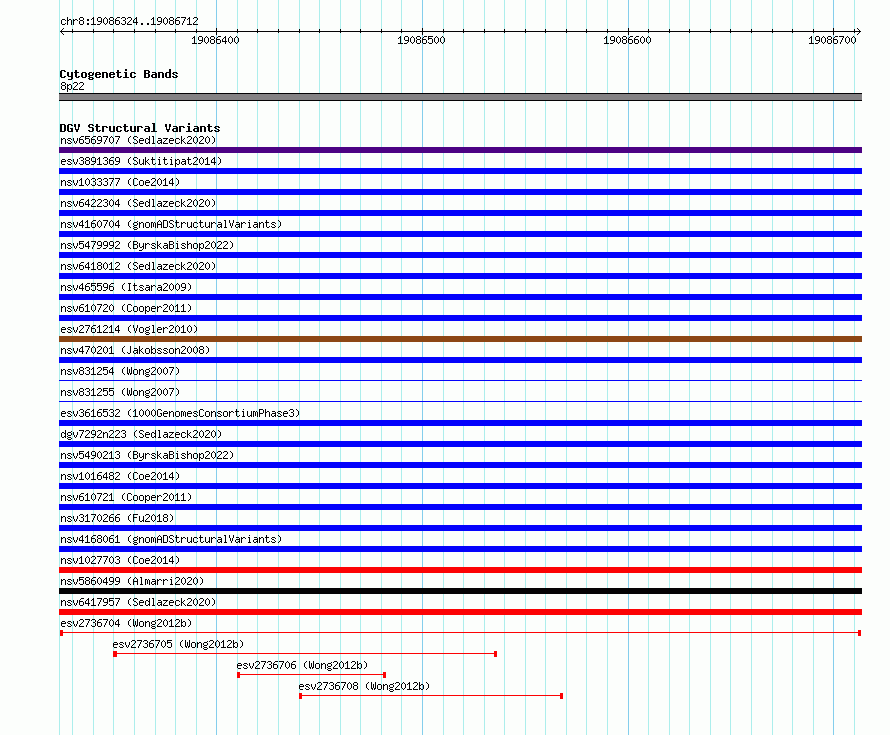The width and height of the screenshot is (890, 735).
Task: Click the DGV Structural Variants track title
Action: tap(140, 128)
